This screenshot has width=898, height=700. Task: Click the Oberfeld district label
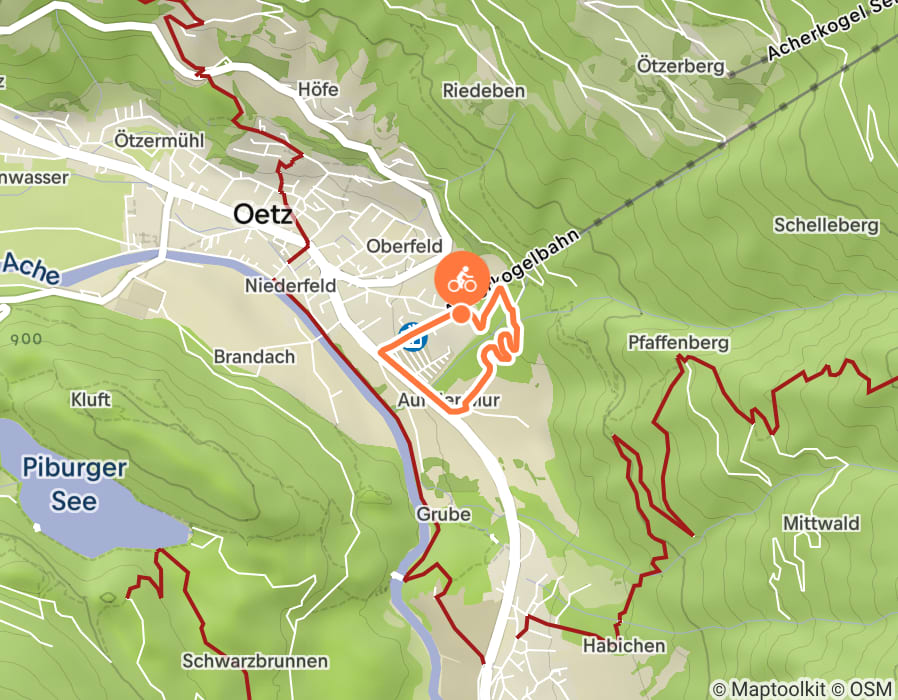pos(404,246)
